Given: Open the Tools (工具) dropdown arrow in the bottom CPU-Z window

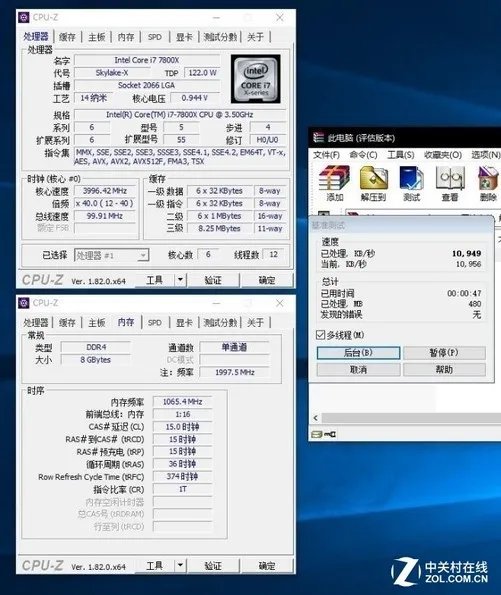Looking at the screenshot, I should point(181,565).
